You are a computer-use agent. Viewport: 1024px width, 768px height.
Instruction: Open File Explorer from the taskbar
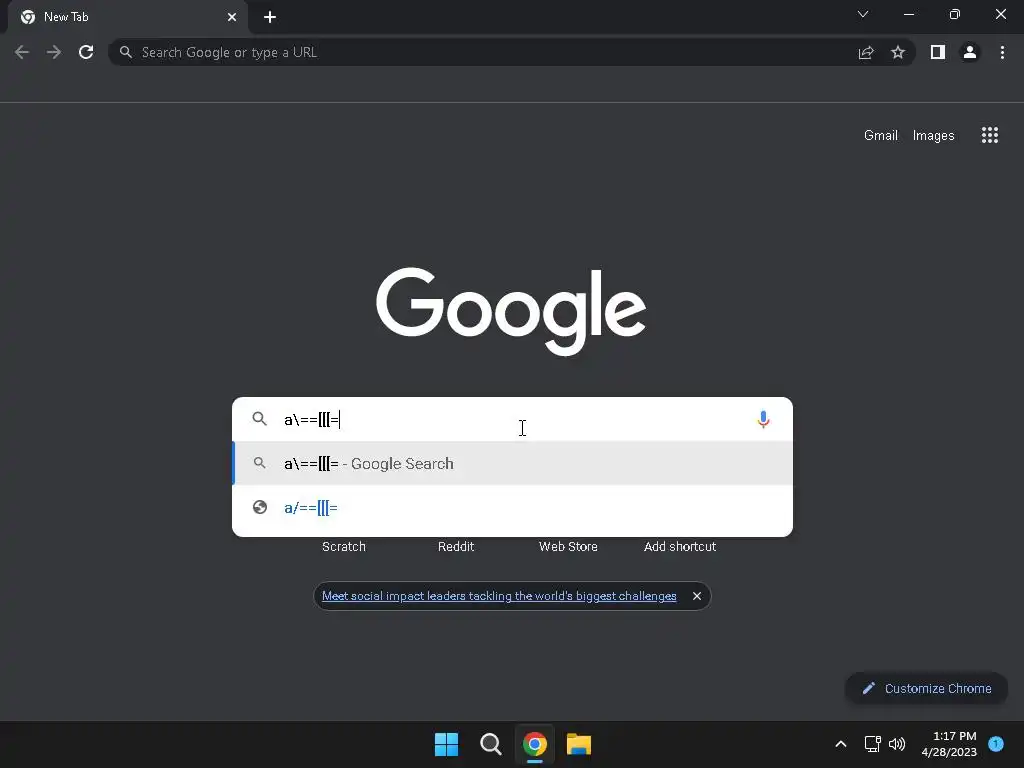[x=579, y=744]
